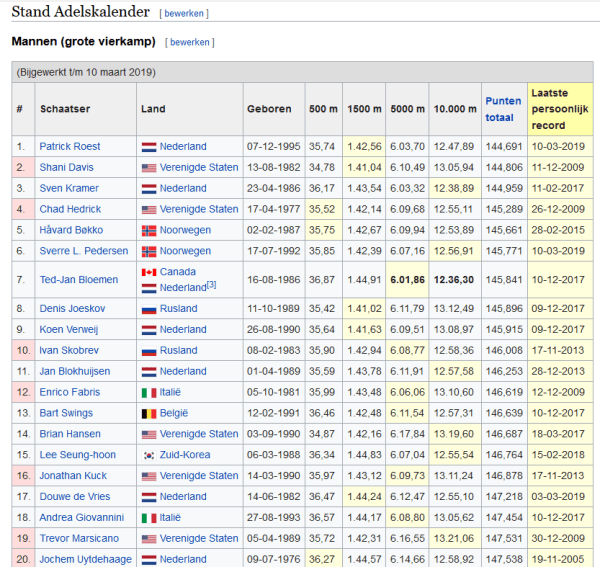The height and width of the screenshot is (567, 600).
Task: Click the US flag beside Shani Davis
Action: click(148, 168)
